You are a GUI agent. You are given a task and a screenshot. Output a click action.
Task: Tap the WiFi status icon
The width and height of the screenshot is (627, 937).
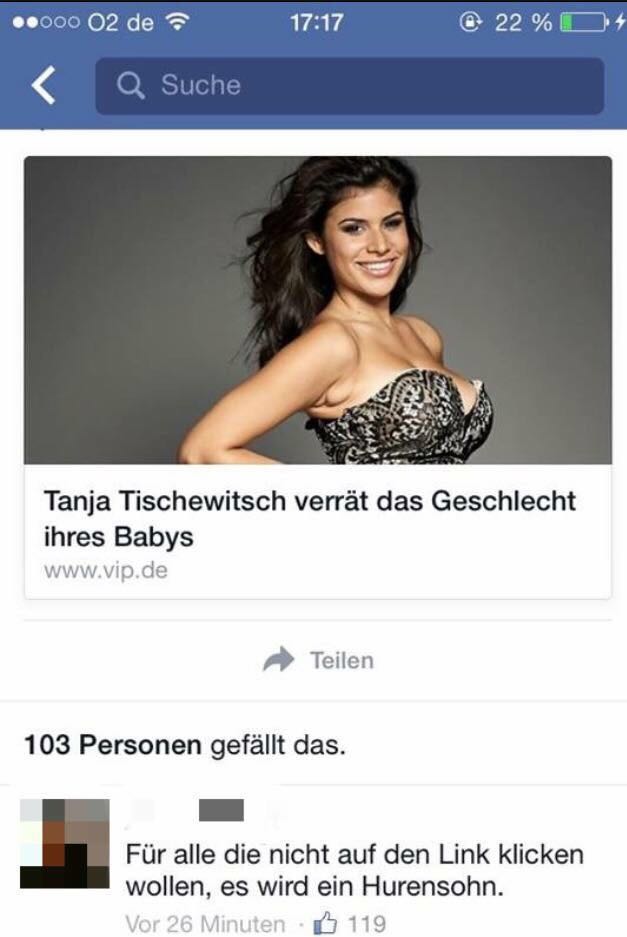(x=178, y=22)
